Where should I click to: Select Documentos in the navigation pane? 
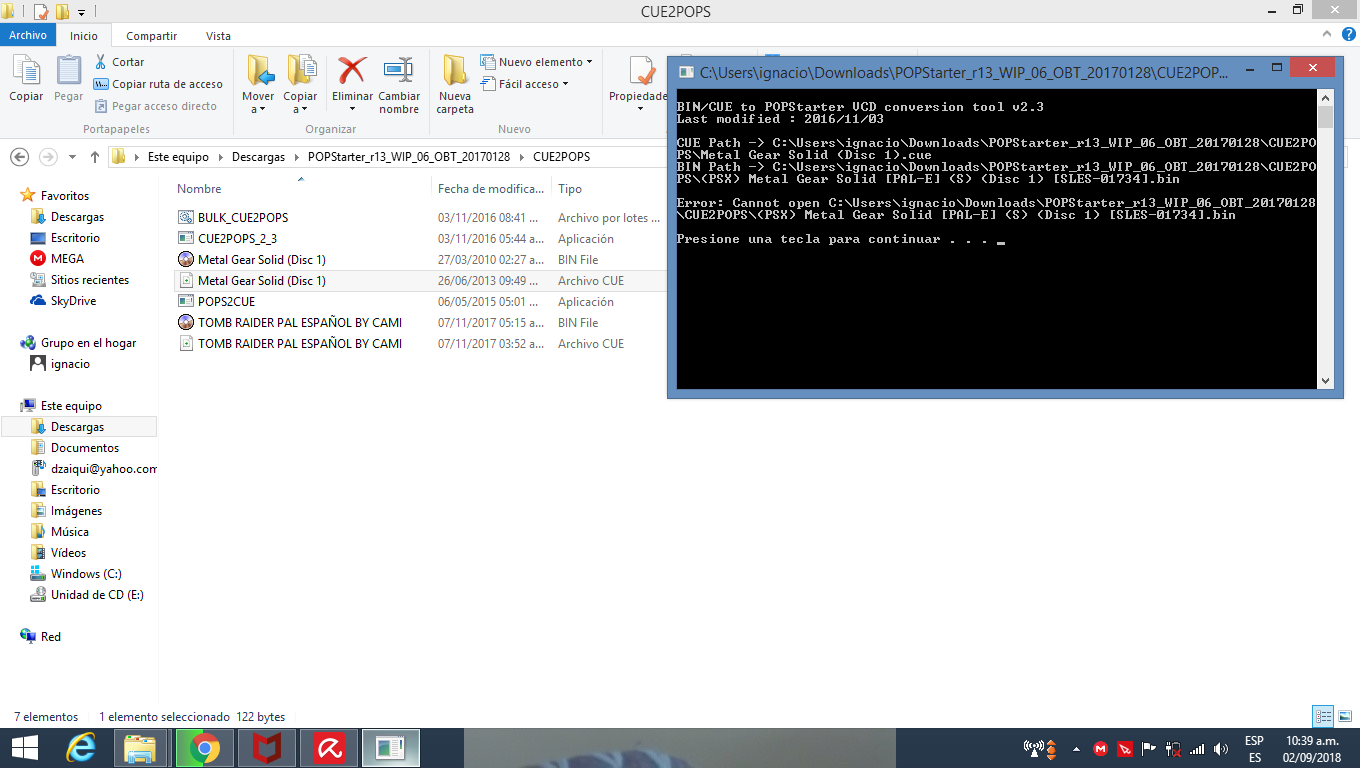coord(85,448)
